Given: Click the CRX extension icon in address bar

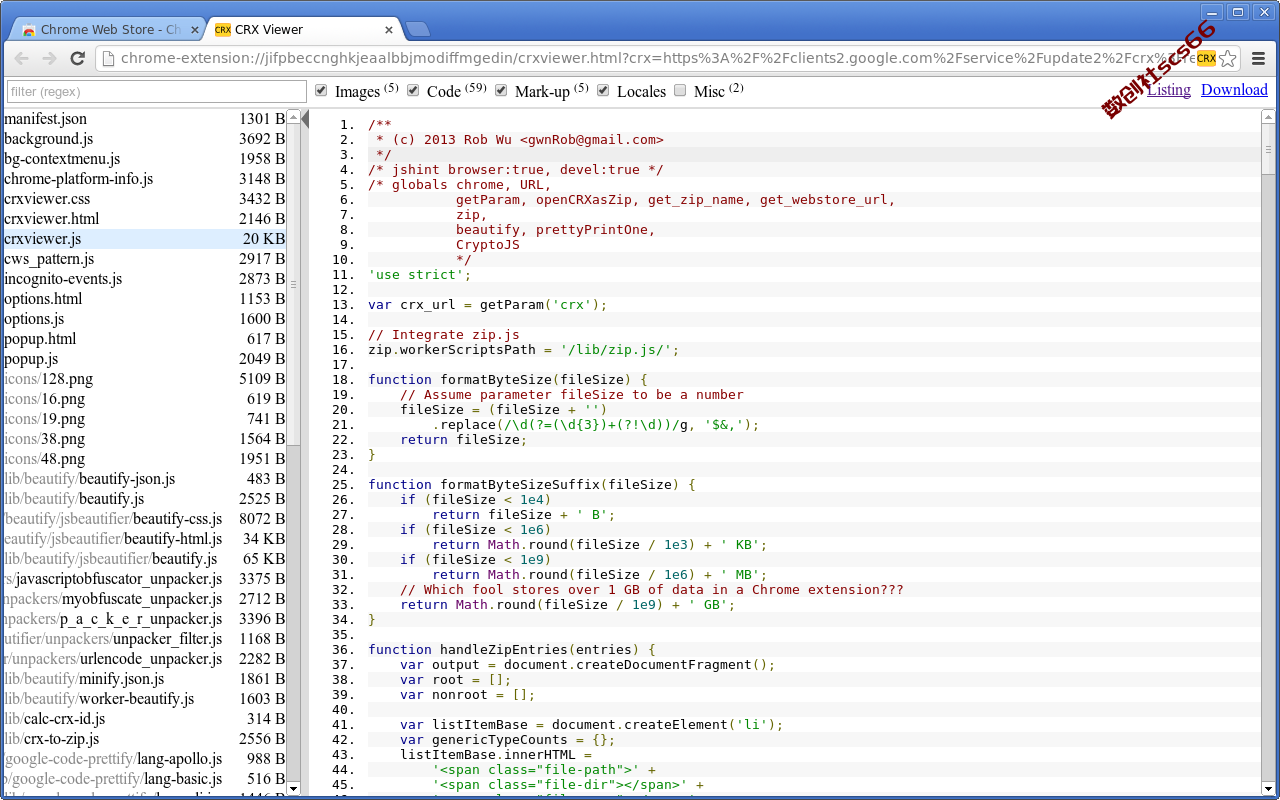Looking at the screenshot, I should point(1206,58).
